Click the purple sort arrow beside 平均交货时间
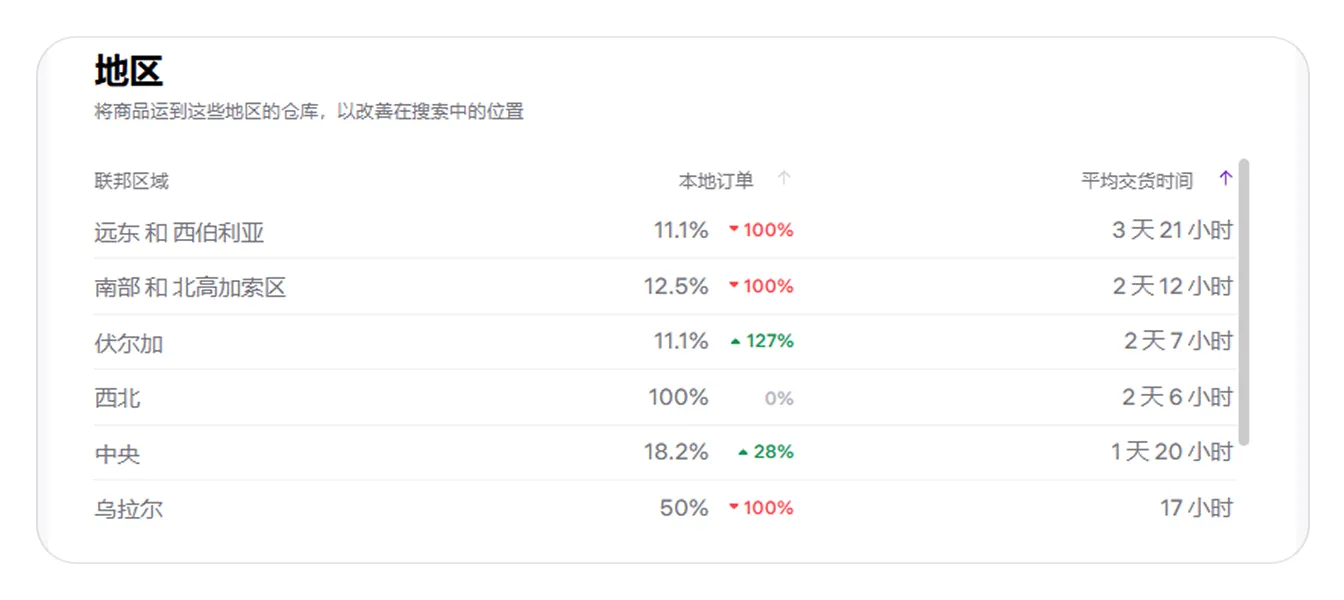 pos(1226,179)
